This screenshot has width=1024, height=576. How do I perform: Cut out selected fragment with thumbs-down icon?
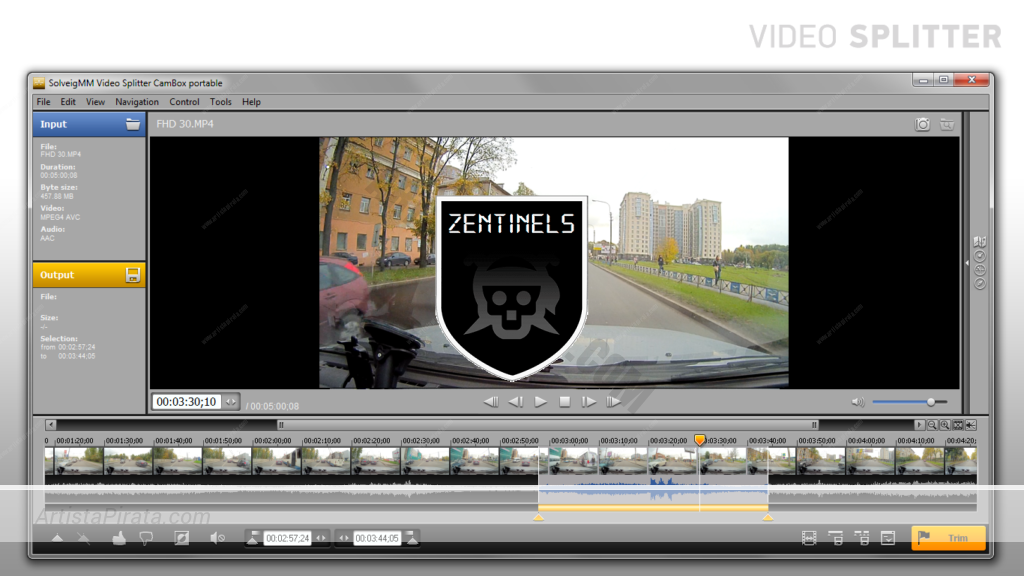146,538
